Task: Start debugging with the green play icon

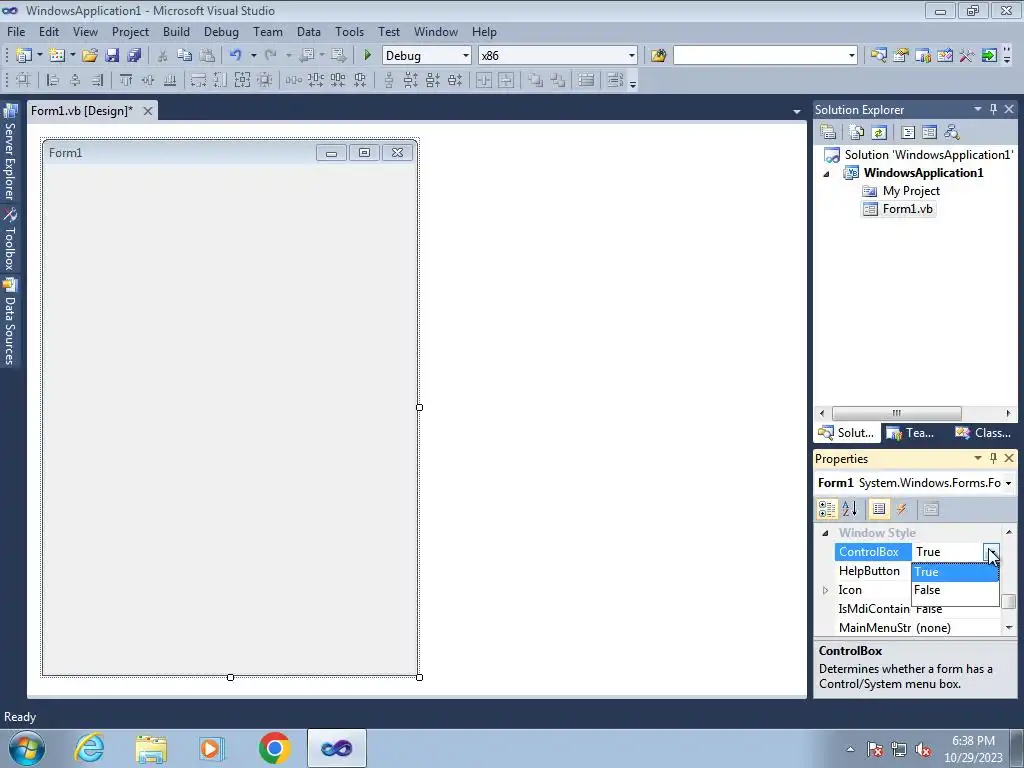Action: (367, 56)
